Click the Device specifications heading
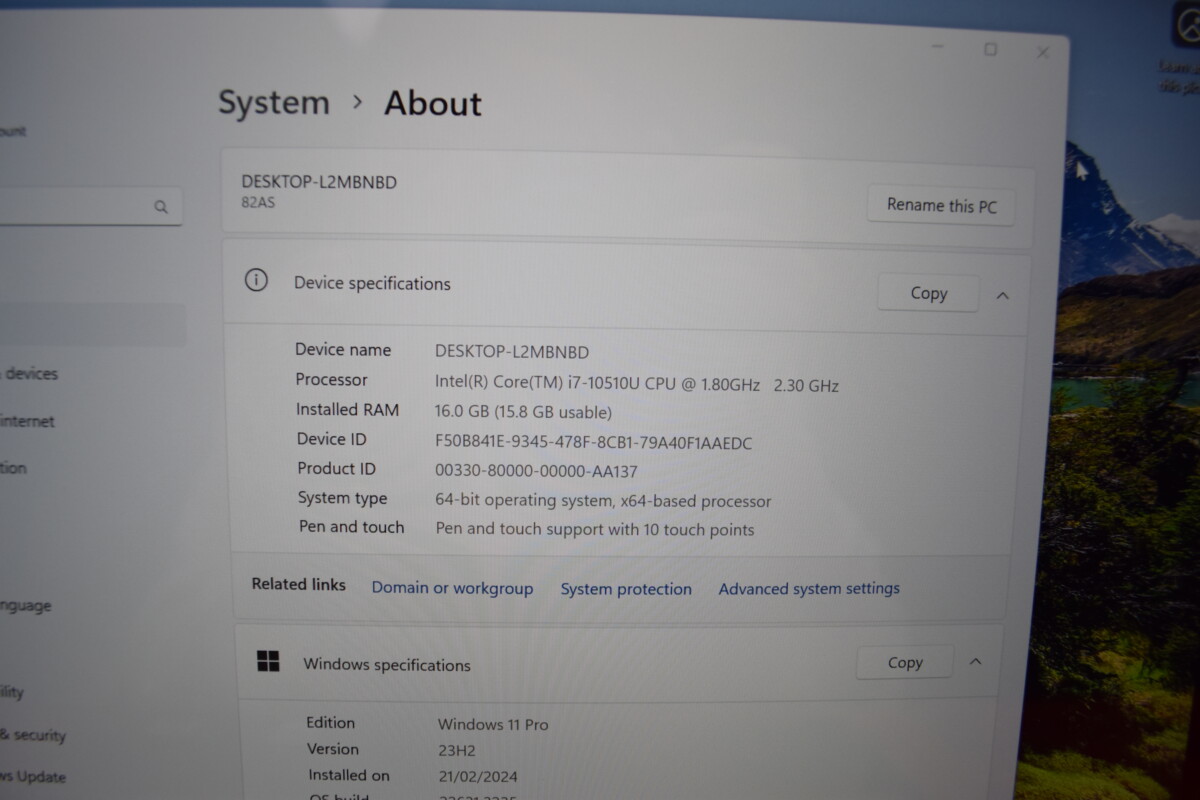 pos(372,283)
